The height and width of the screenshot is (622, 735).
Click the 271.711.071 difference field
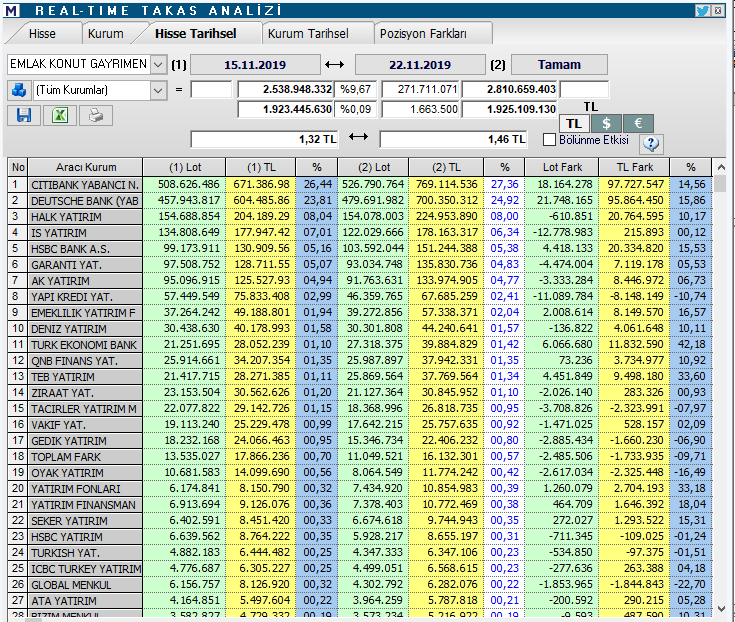pos(420,90)
